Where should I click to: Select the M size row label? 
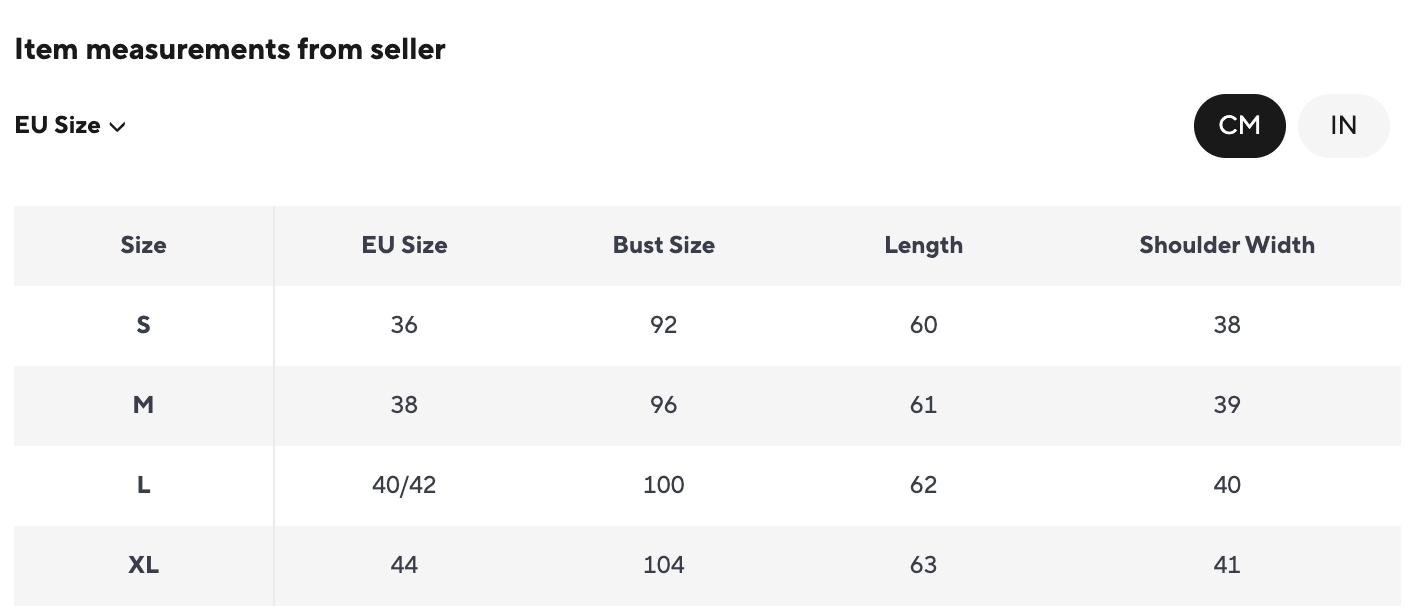point(143,405)
